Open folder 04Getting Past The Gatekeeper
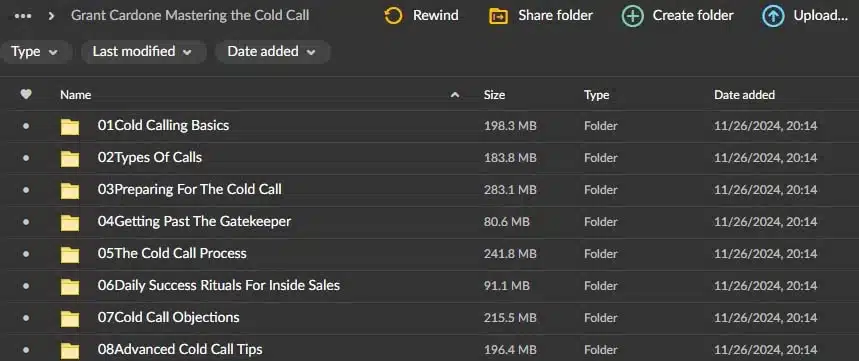The image size is (859, 361). click(x=194, y=221)
